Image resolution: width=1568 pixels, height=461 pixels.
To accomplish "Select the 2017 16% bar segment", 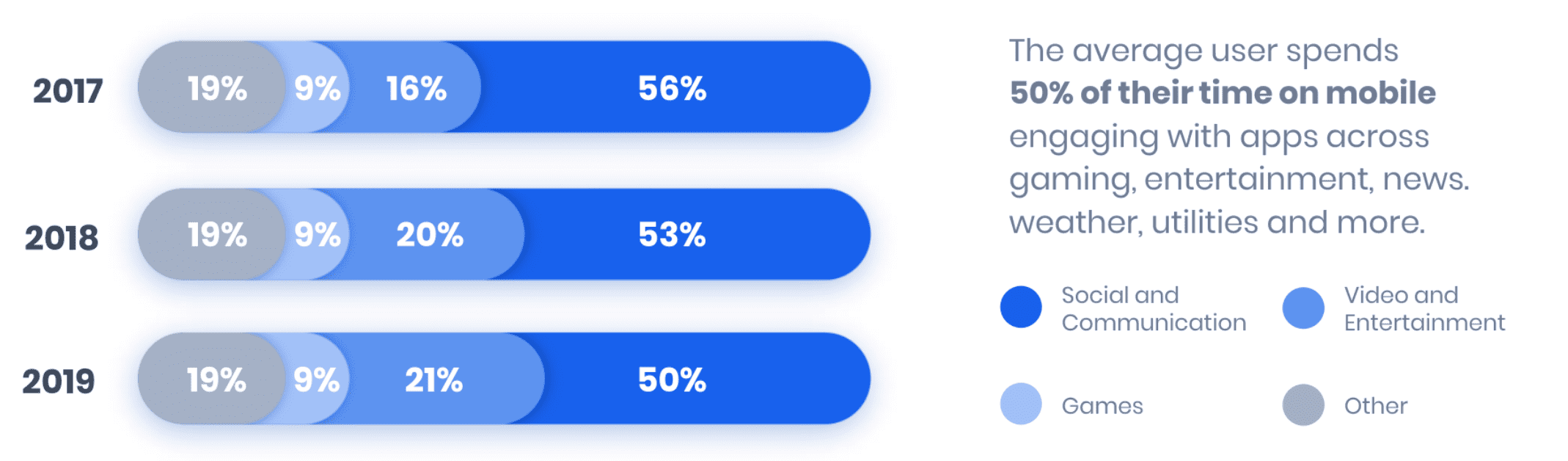I will [415, 87].
